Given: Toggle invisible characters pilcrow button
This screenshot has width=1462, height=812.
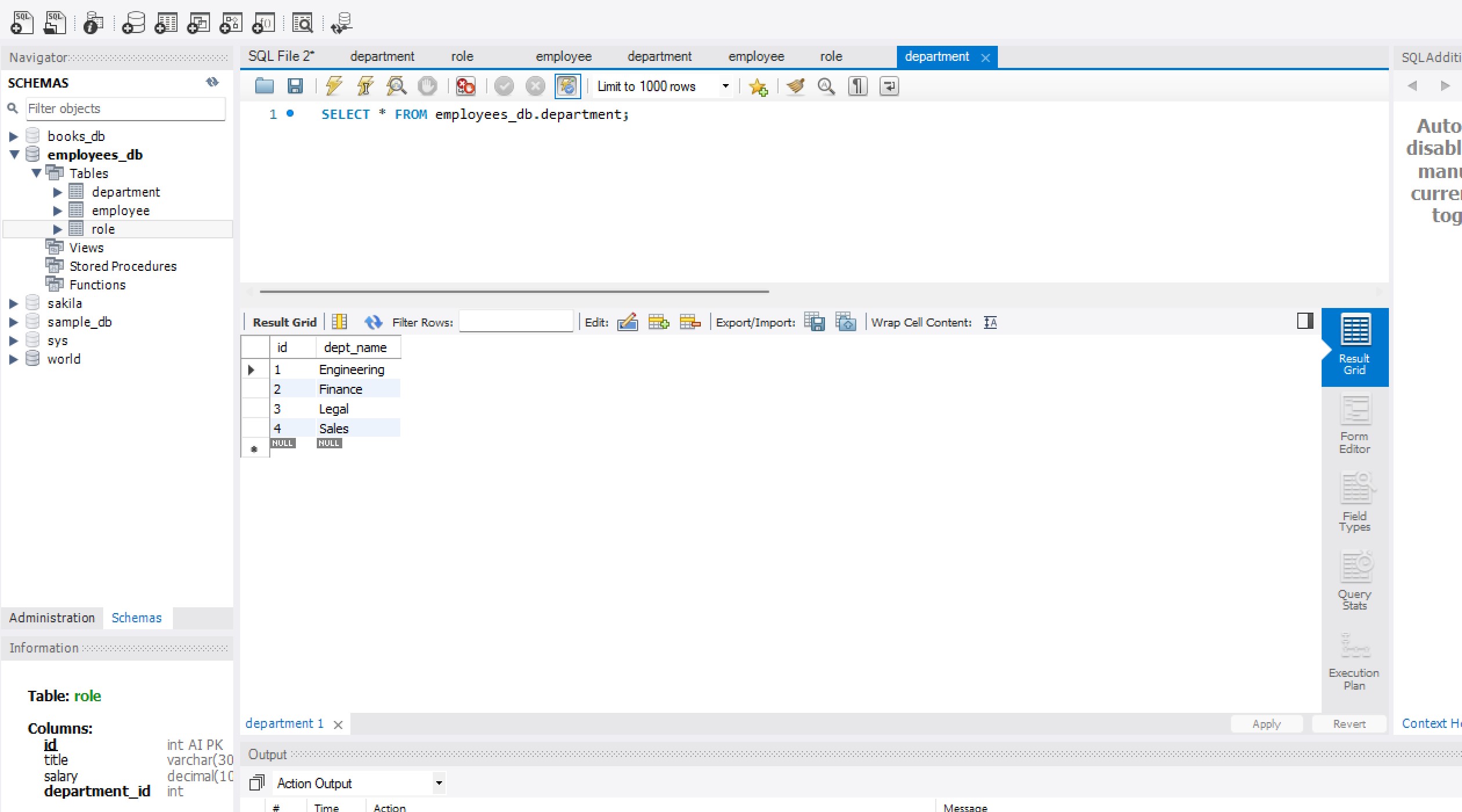Looking at the screenshot, I should pyautogui.click(x=857, y=86).
